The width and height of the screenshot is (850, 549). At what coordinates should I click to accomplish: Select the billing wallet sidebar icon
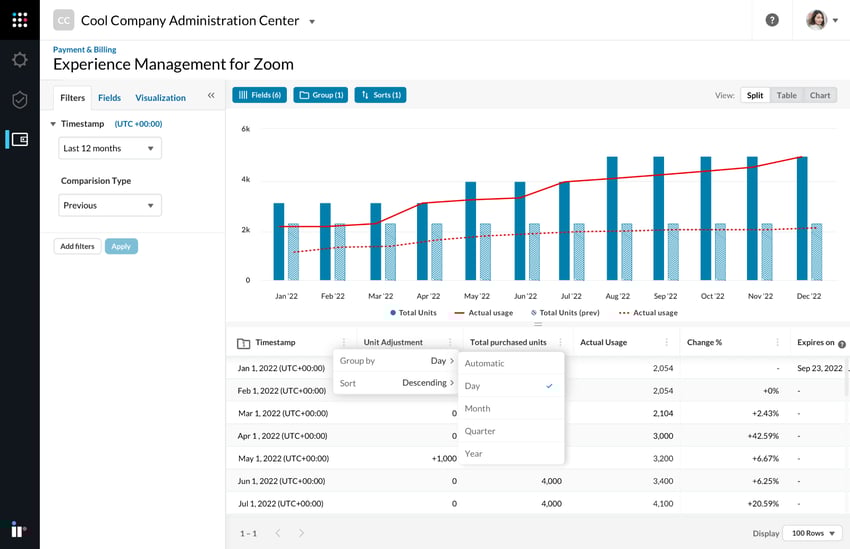19,140
